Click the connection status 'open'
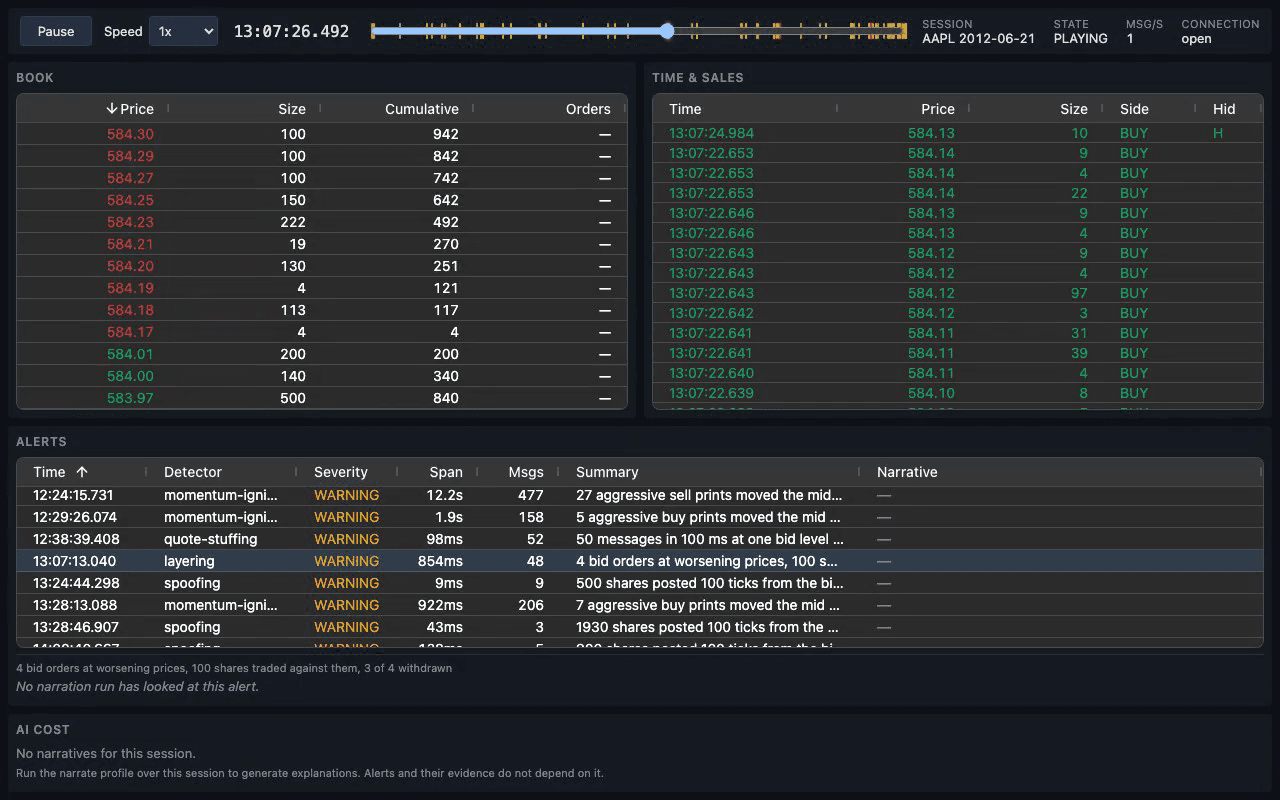Screen dimensions: 1280x800 (x=1196, y=39)
